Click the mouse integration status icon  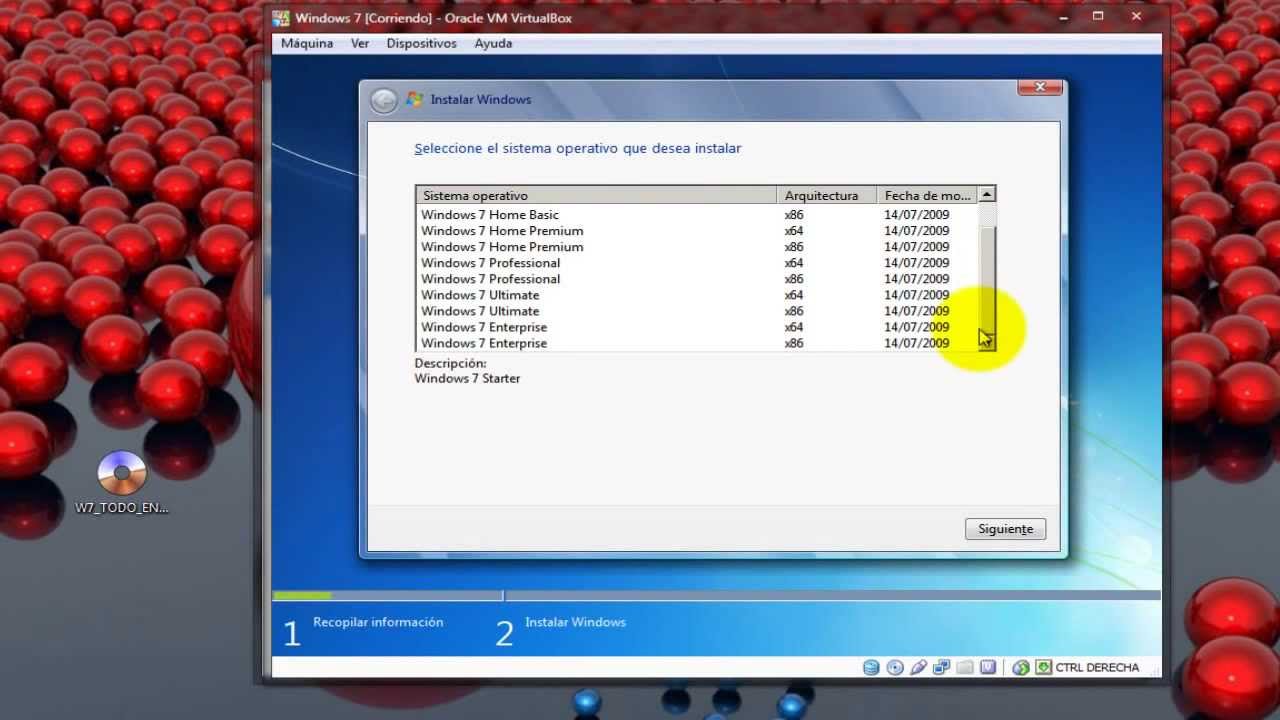point(1021,667)
